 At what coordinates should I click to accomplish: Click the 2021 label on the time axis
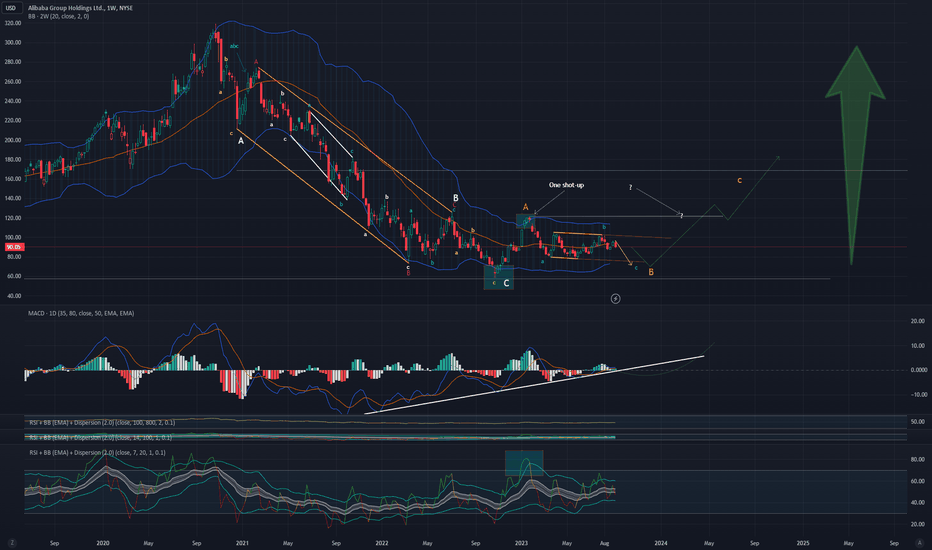point(242,543)
